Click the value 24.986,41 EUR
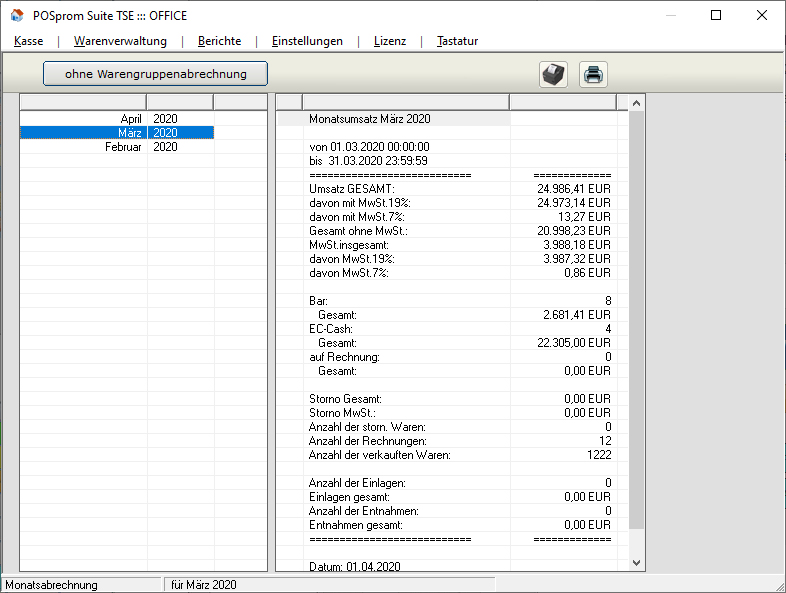 [x=574, y=189]
